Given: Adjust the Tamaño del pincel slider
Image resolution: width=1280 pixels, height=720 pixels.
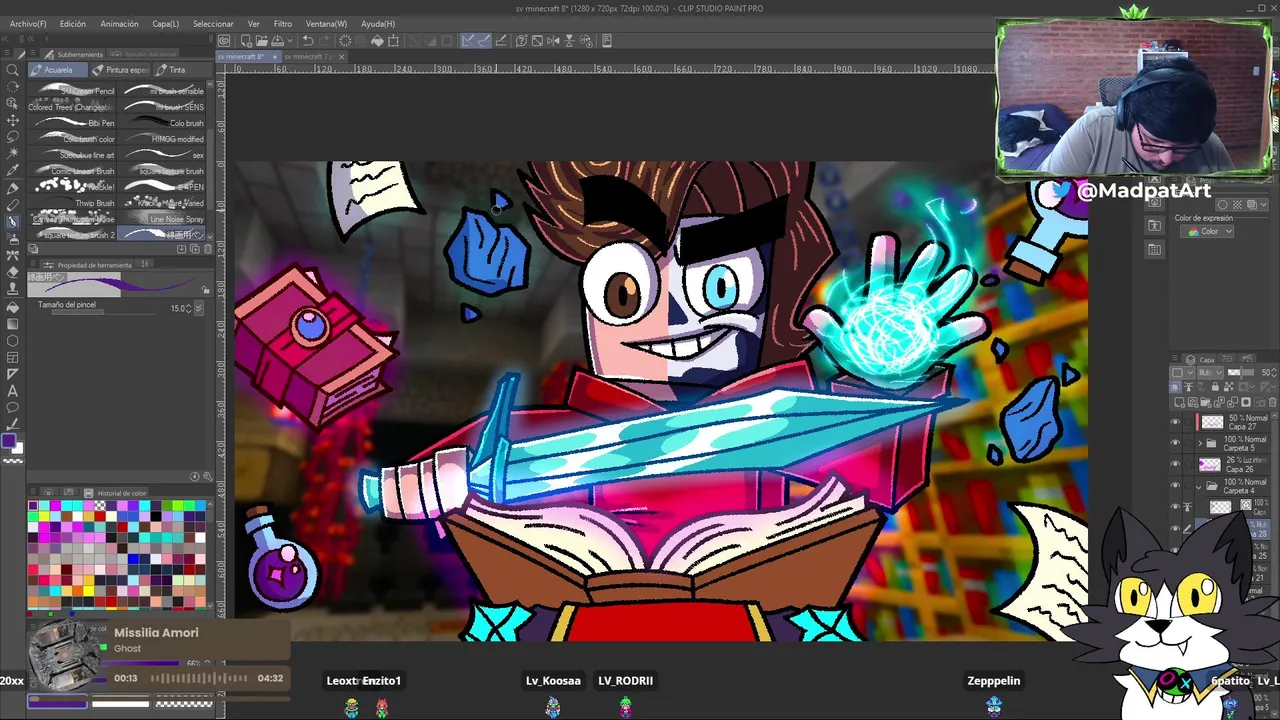Looking at the screenshot, I should tap(104, 312).
